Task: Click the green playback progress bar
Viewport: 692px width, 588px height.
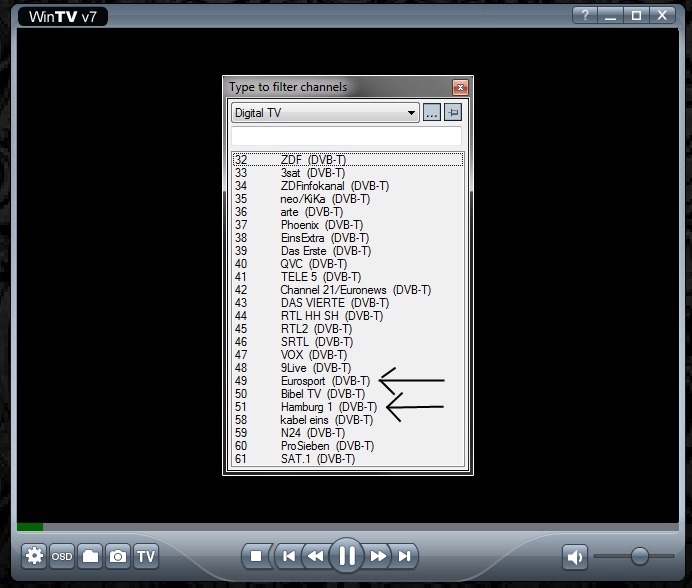Action: click(30, 527)
